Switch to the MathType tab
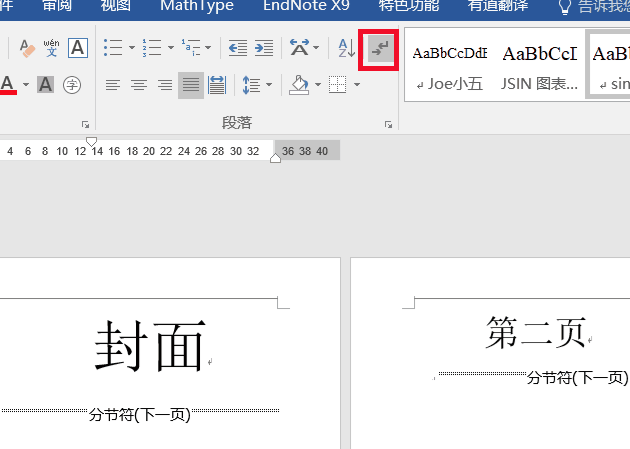The width and height of the screenshot is (630, 449). (197, 6)
